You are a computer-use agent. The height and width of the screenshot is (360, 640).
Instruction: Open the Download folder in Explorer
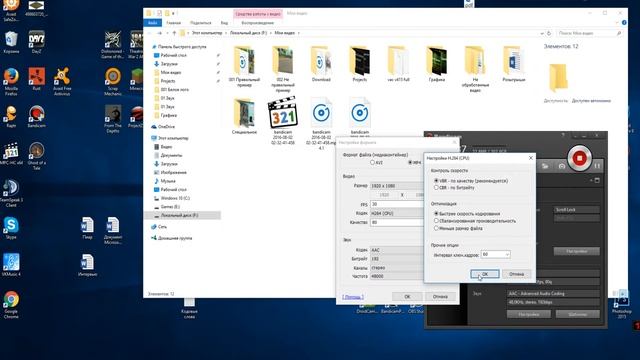point(321,64)
